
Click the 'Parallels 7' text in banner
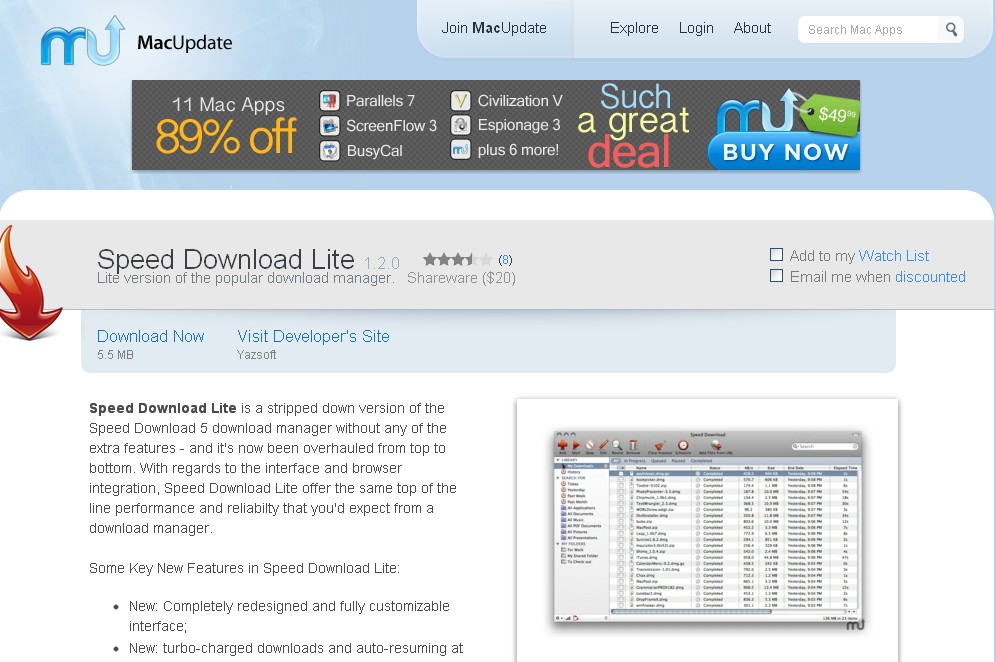pos(380,101)
